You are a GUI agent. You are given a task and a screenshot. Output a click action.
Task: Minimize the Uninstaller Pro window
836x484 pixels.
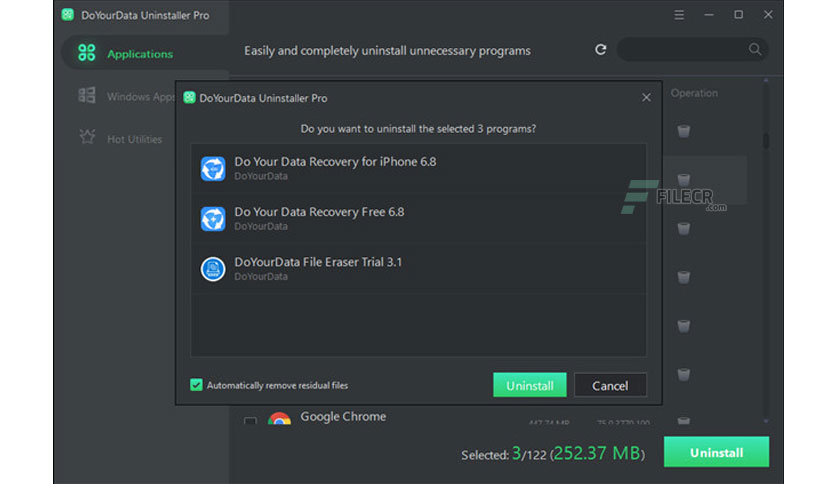coord(709,15)
